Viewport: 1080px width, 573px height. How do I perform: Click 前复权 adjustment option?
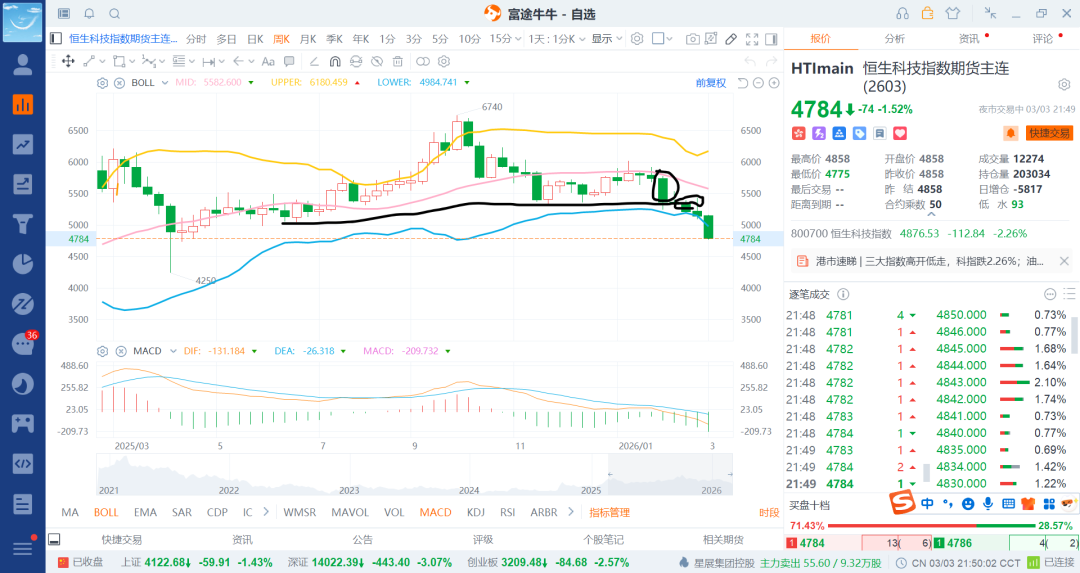pos(711,83)
